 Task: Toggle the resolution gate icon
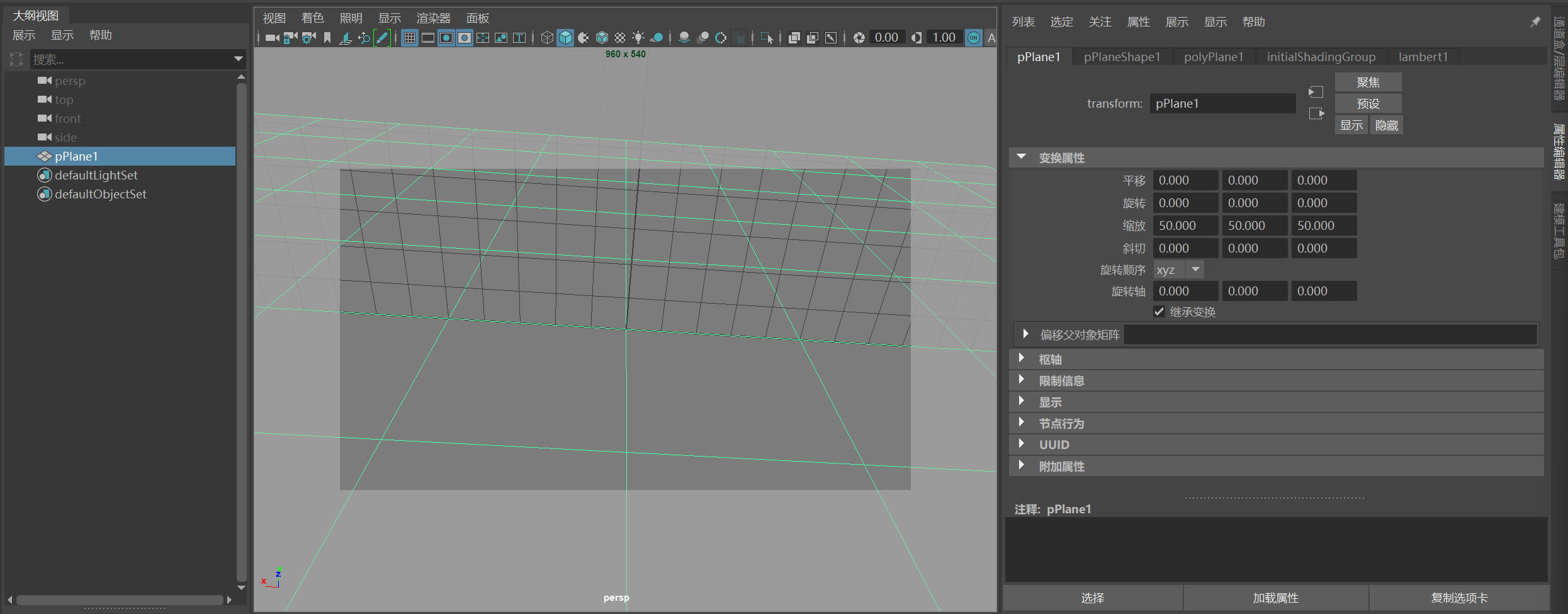click(446, 38)
